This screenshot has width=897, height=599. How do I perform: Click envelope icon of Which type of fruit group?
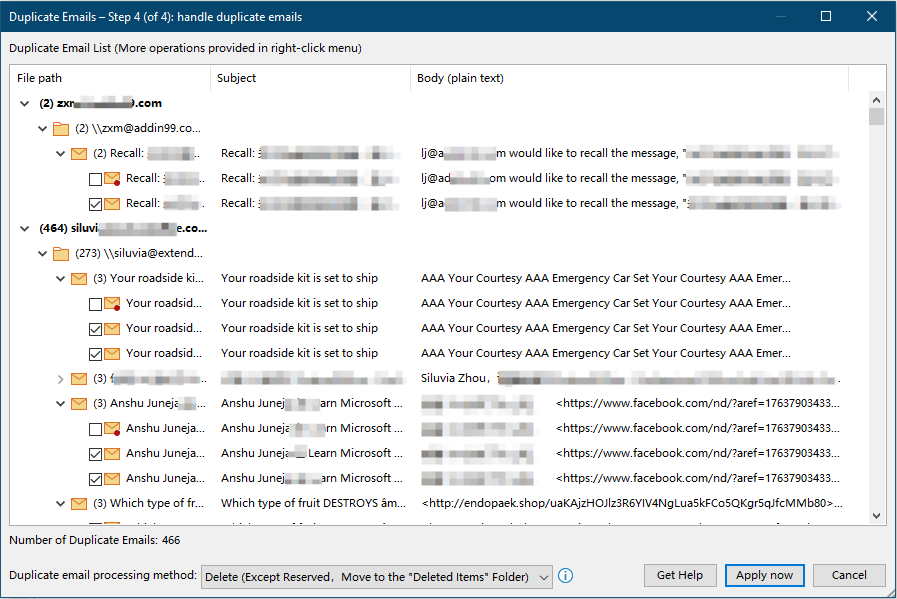click(79, 504)
